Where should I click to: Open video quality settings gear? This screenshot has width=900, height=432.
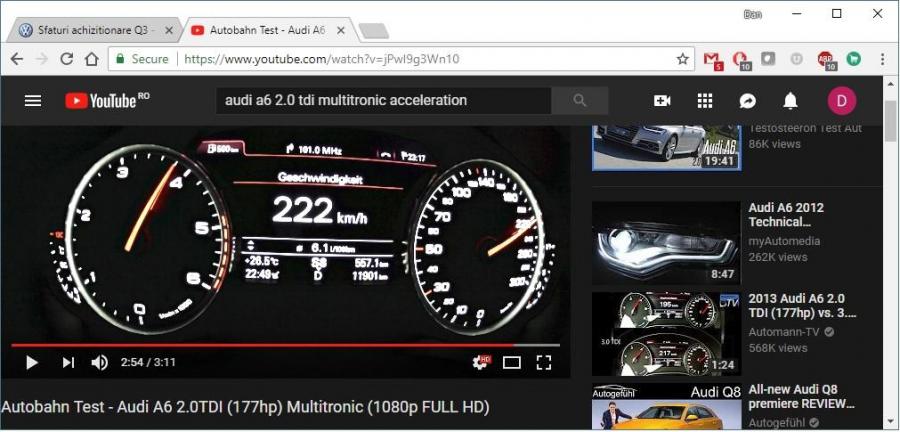click(x=481, y=362)
